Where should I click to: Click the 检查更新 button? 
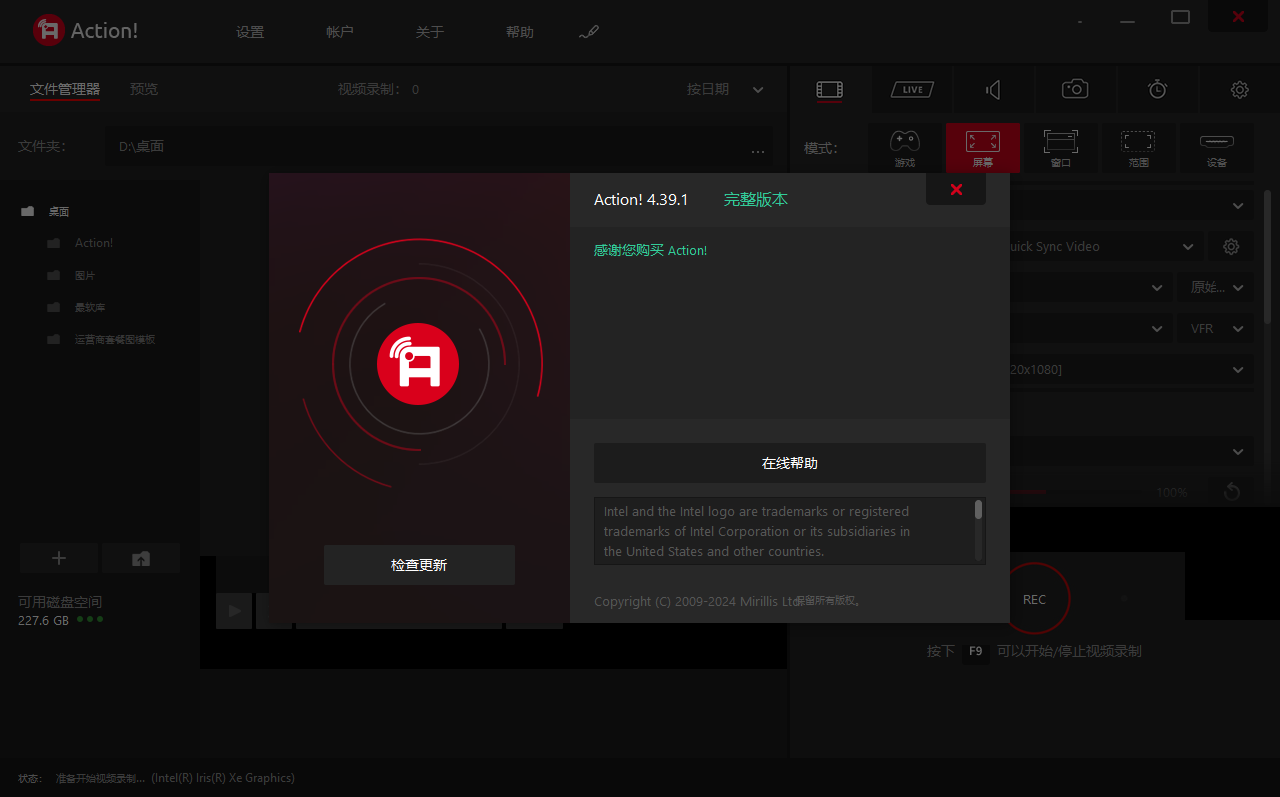419,565
